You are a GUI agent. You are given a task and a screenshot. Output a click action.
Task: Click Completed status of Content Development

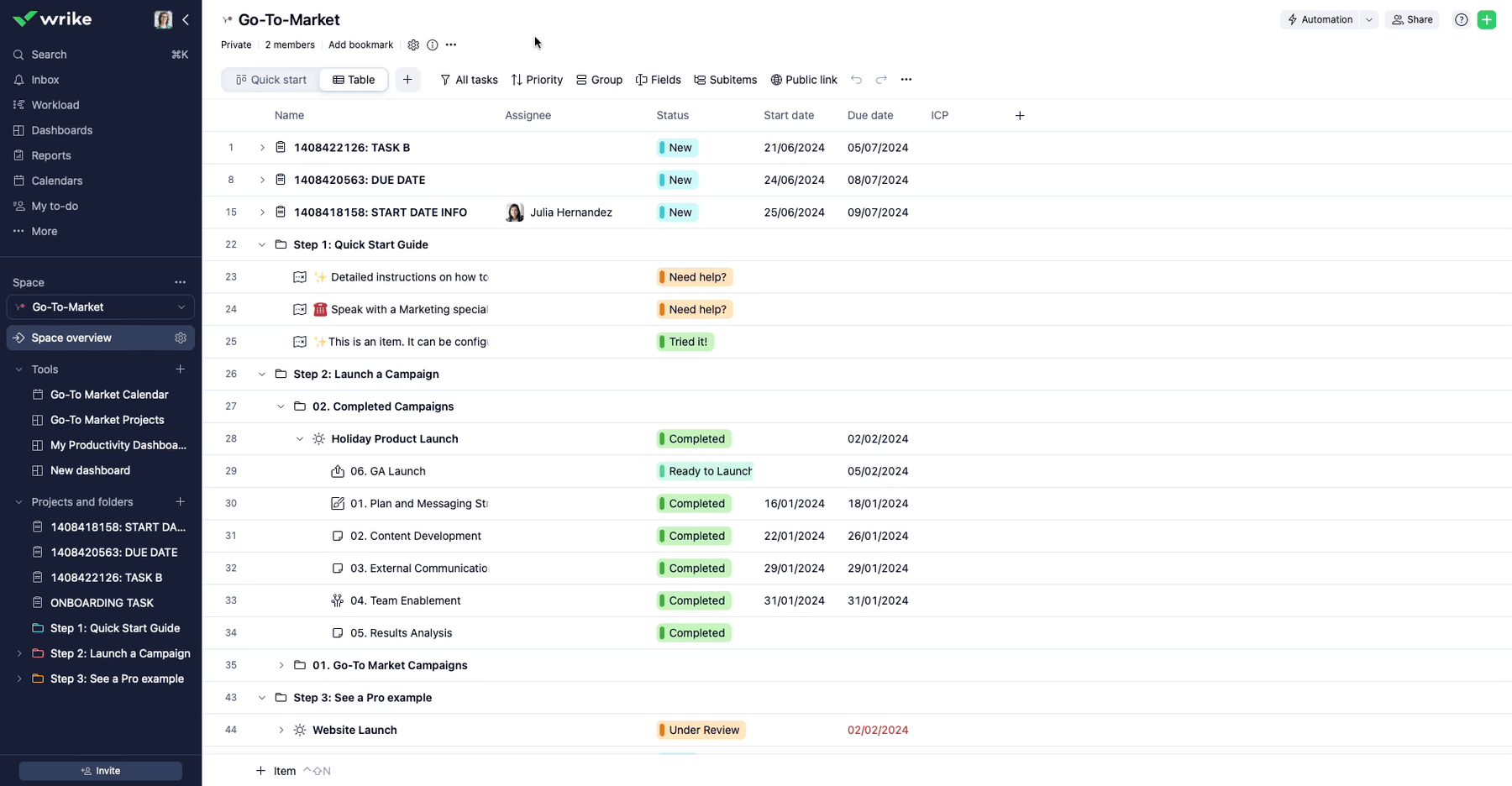click(694, 536)
